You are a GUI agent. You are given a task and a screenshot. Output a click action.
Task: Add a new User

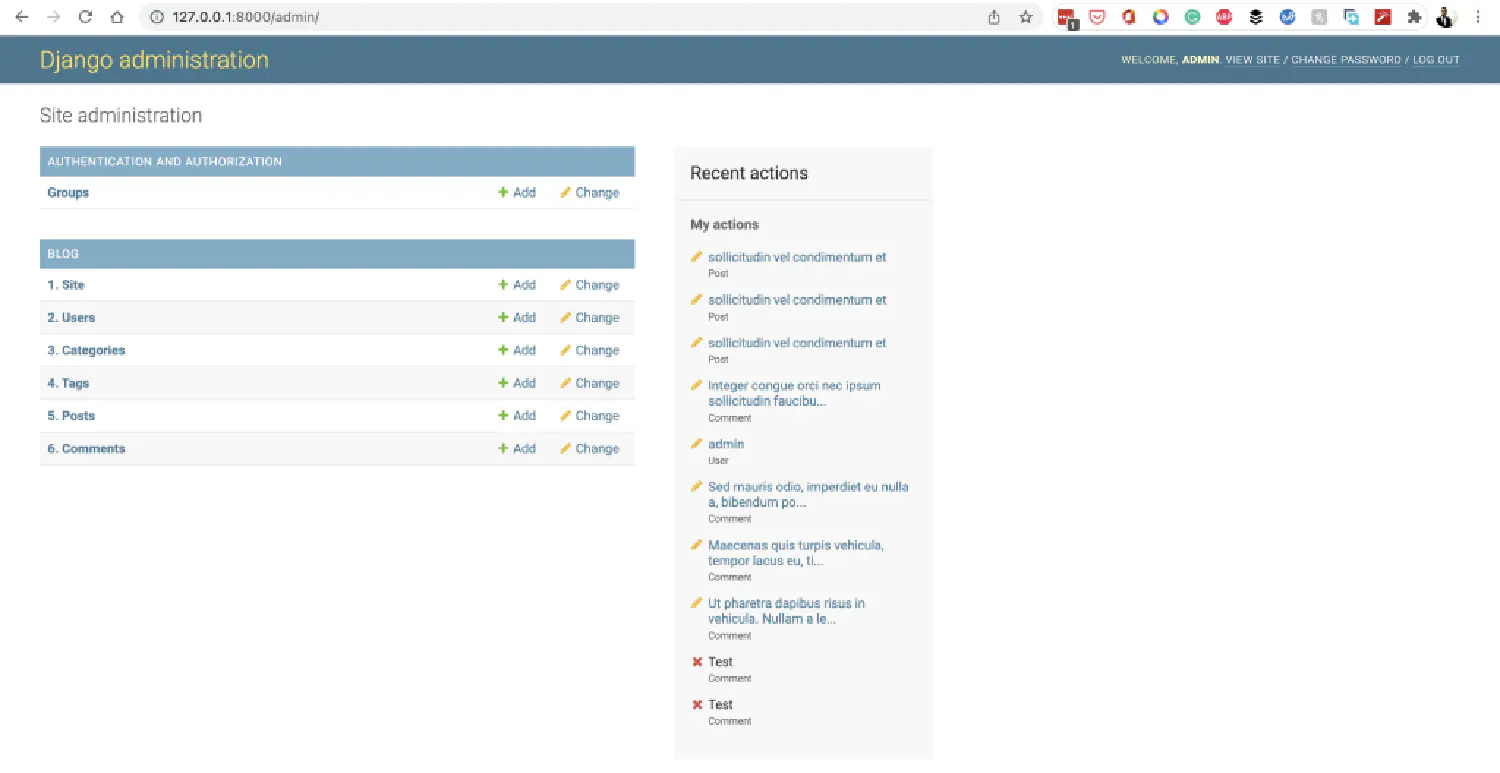[x=517, y=318]
